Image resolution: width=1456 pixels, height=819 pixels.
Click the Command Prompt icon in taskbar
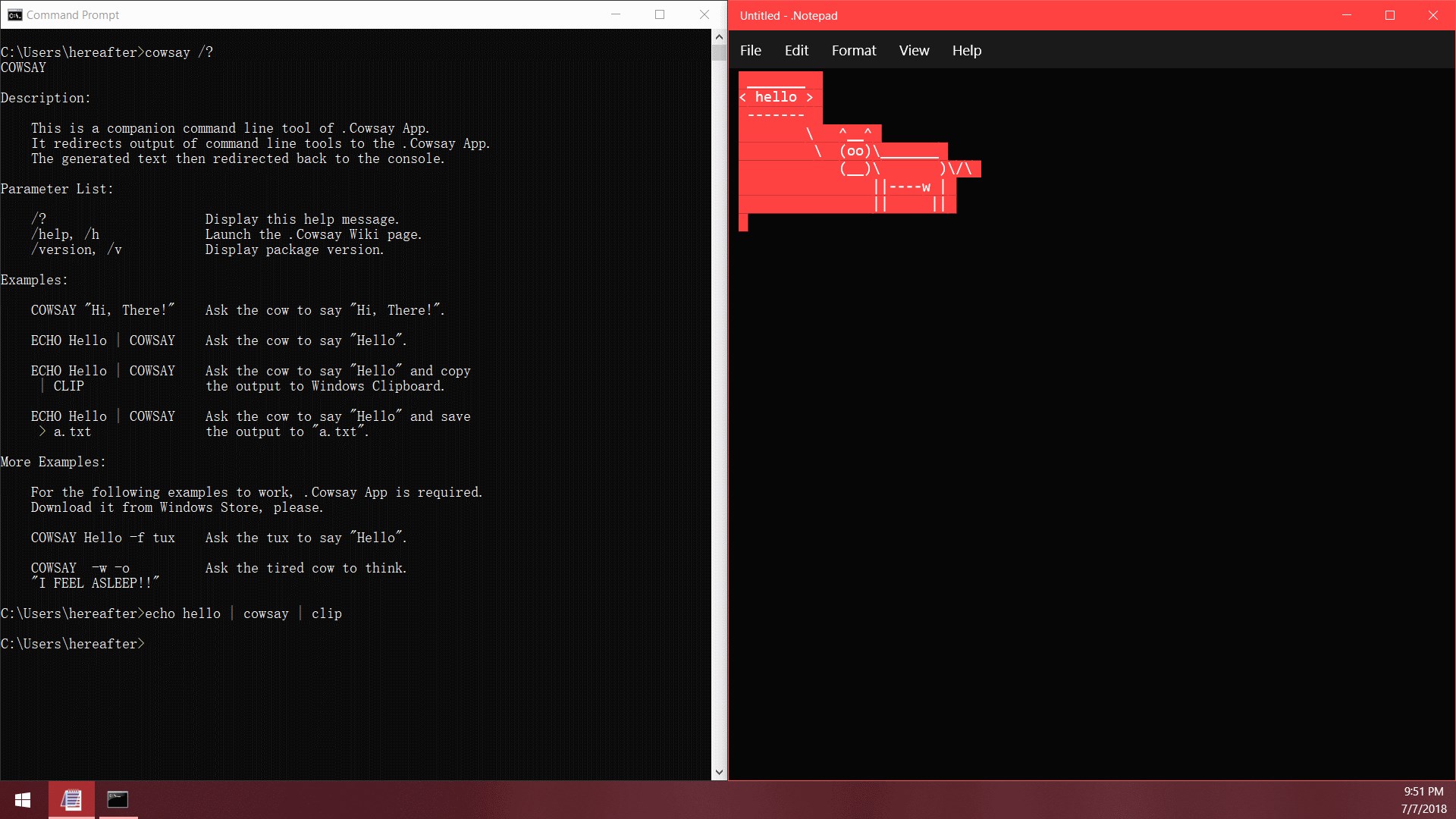(118, 798)
